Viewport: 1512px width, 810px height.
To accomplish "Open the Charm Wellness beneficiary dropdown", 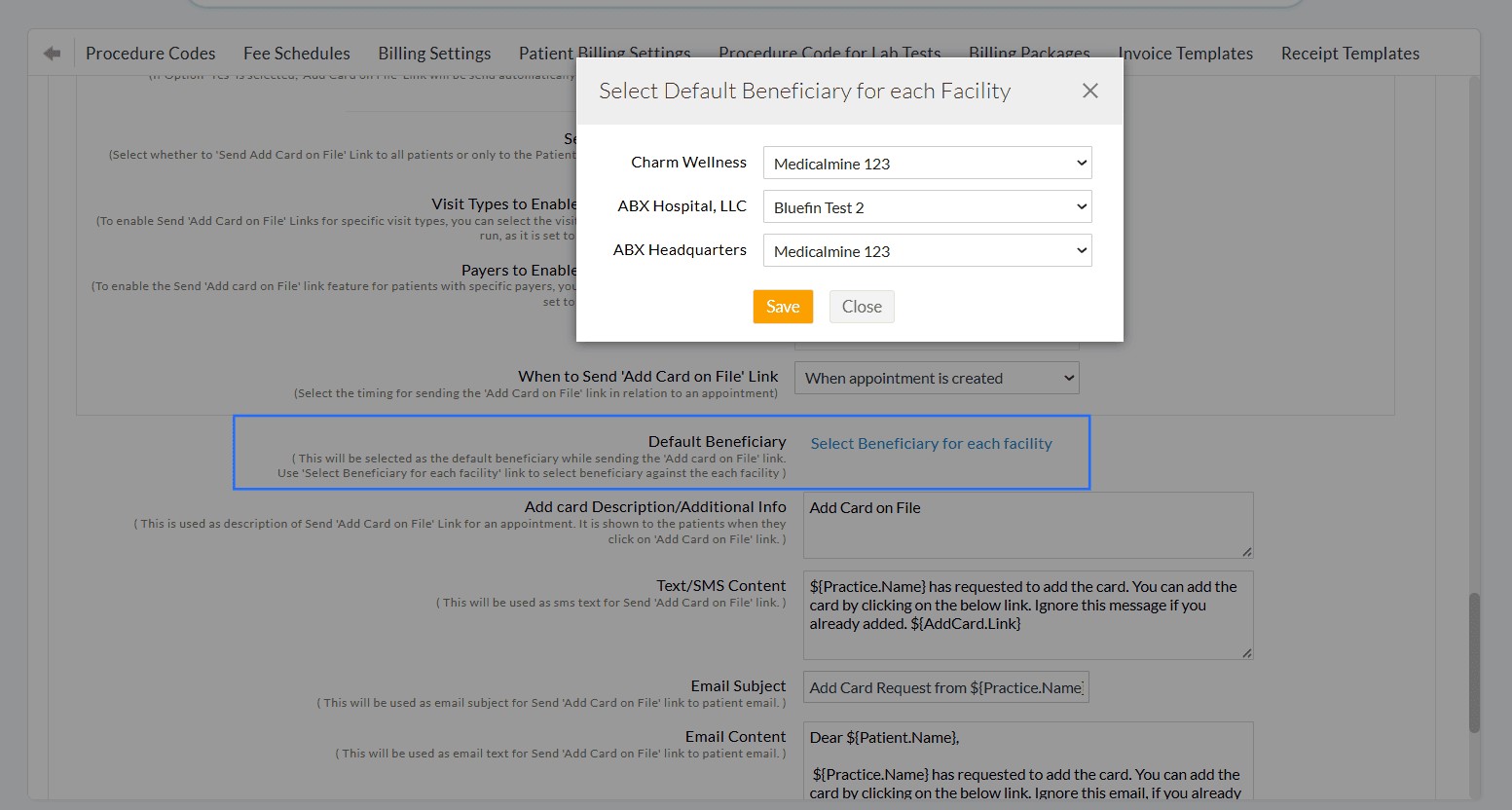I will click(x=928, y=164).
